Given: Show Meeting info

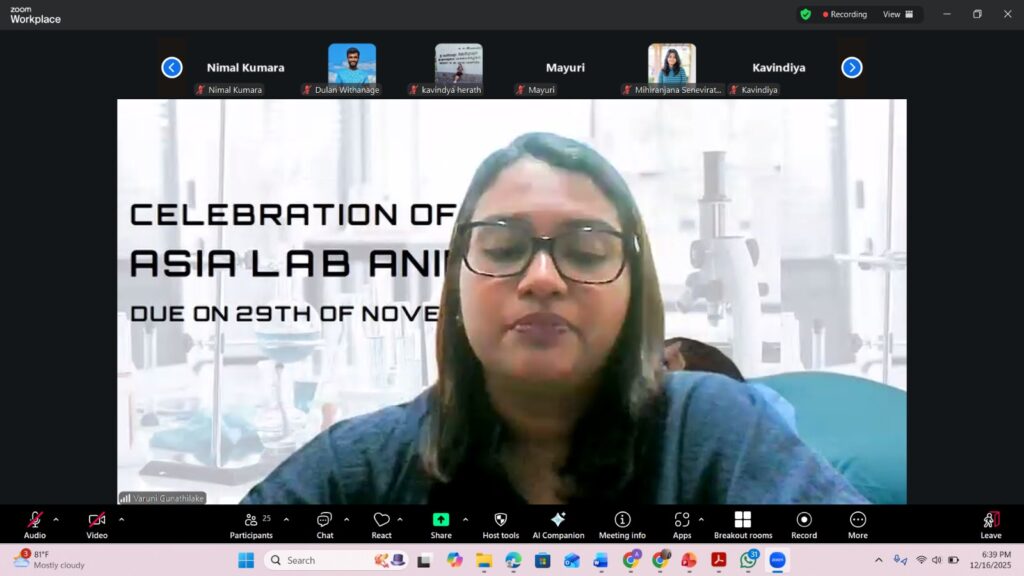Looking at the screenshot, I should [x=622, y=524].
